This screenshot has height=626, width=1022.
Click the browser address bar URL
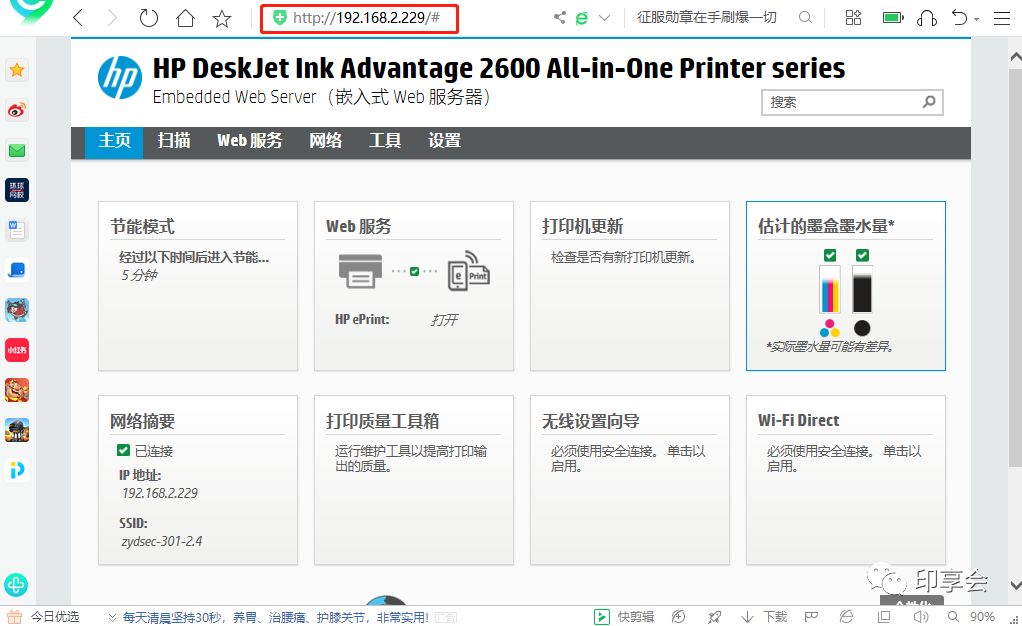pyautogui.click(x=366, y=18)
